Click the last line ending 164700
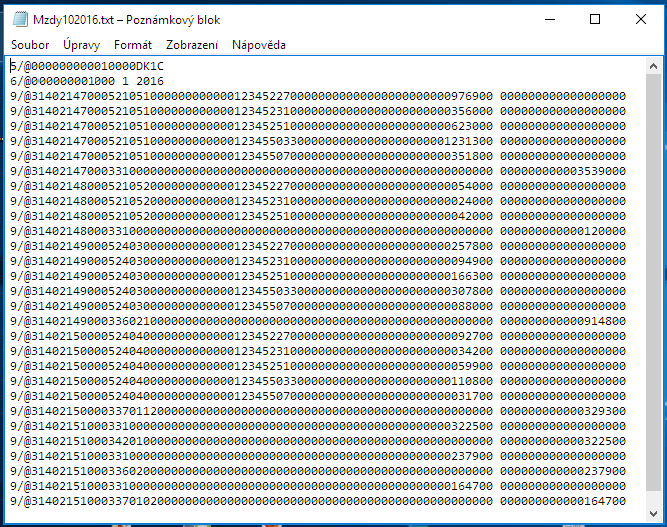This screenshot has height=527, width=667. pos(318,501)
